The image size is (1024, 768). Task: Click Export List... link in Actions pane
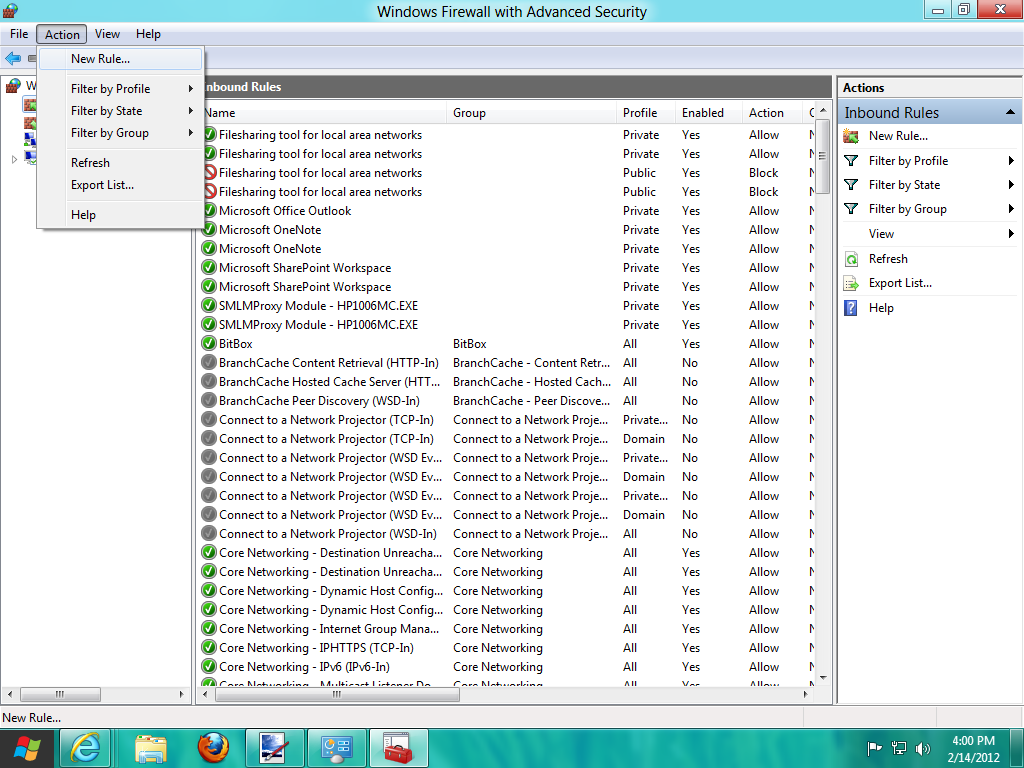900,283
